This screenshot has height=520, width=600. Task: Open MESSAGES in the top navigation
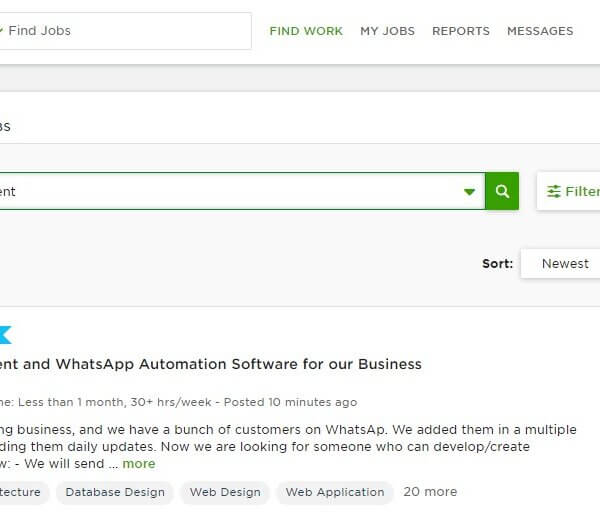(x=540, y=31)
